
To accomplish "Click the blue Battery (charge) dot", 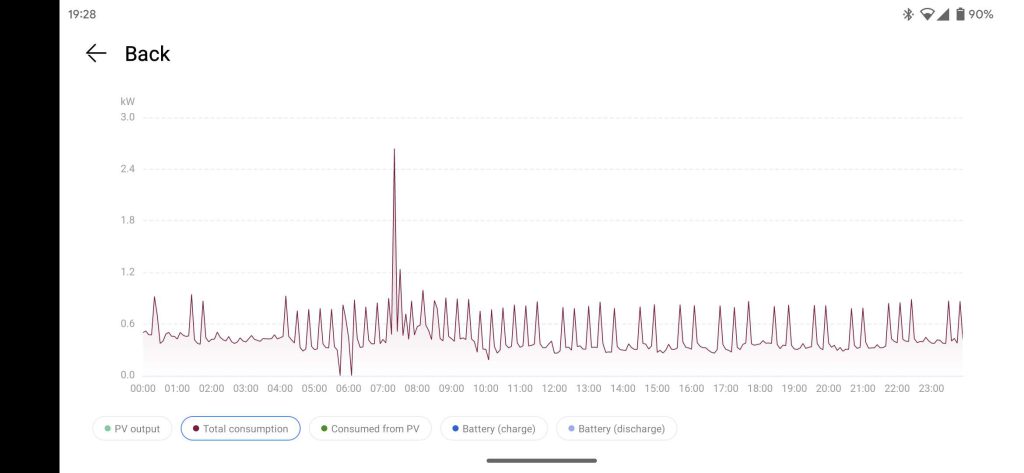I will tap(455, 429).
